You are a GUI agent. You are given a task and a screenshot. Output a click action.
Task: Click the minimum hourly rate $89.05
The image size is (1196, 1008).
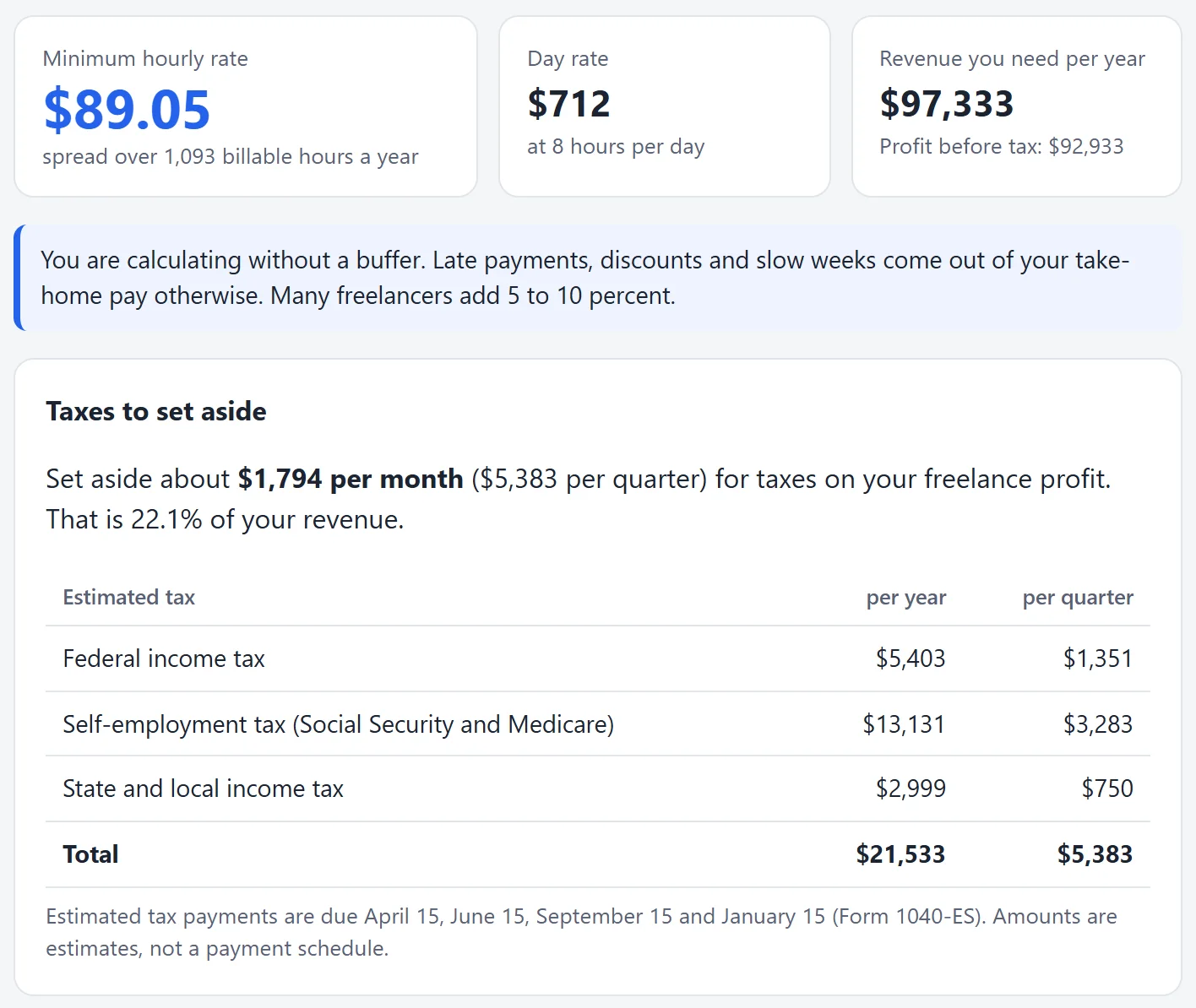[127, 110]
